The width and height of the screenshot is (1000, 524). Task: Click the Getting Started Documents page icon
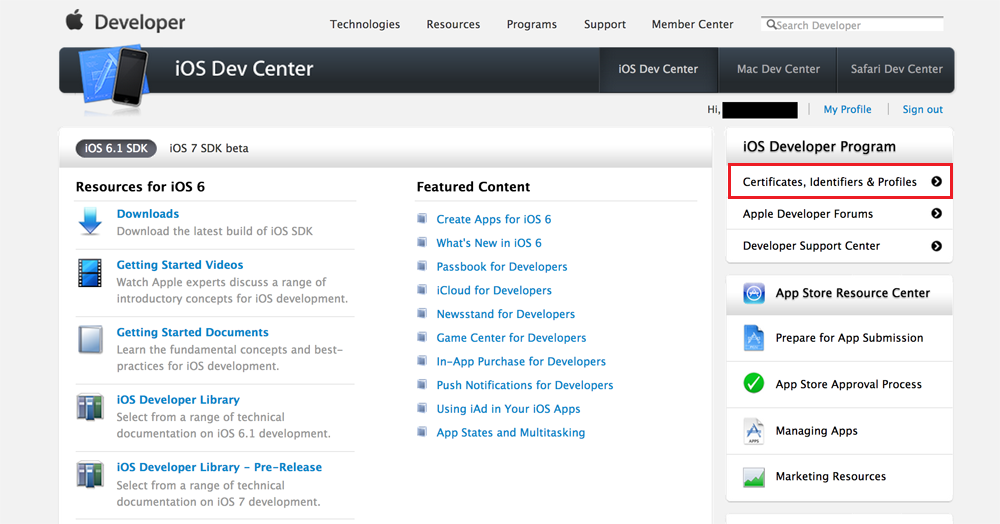click(x=90, y=339)
